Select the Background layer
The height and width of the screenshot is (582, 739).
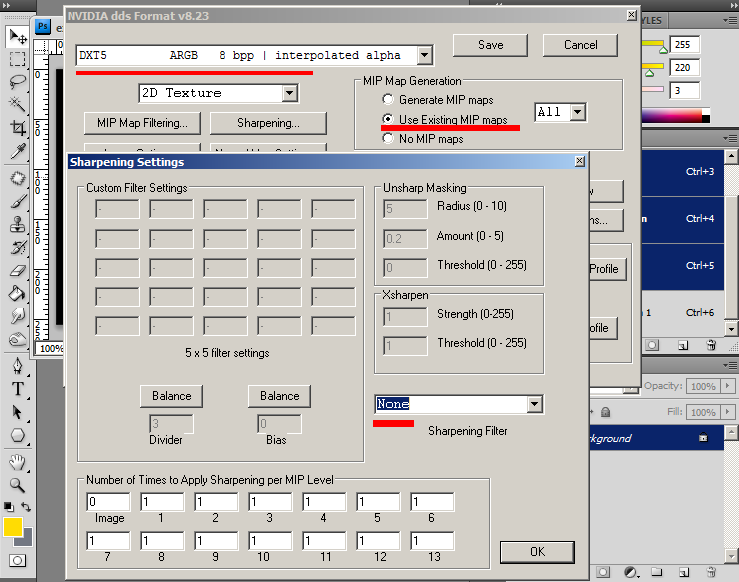[x=657, y=438]
